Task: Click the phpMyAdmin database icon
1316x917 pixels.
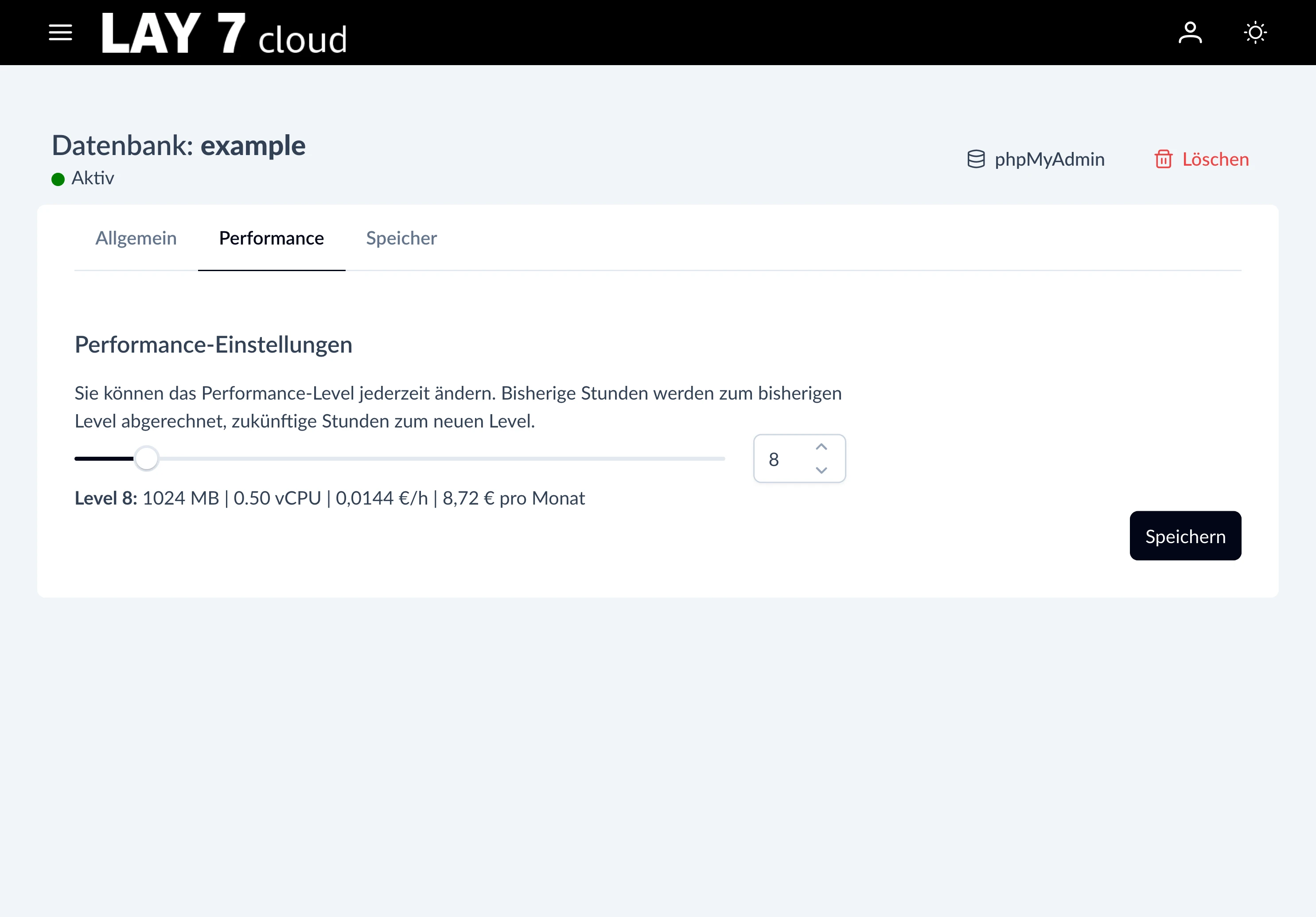Action: coord(976,159)
